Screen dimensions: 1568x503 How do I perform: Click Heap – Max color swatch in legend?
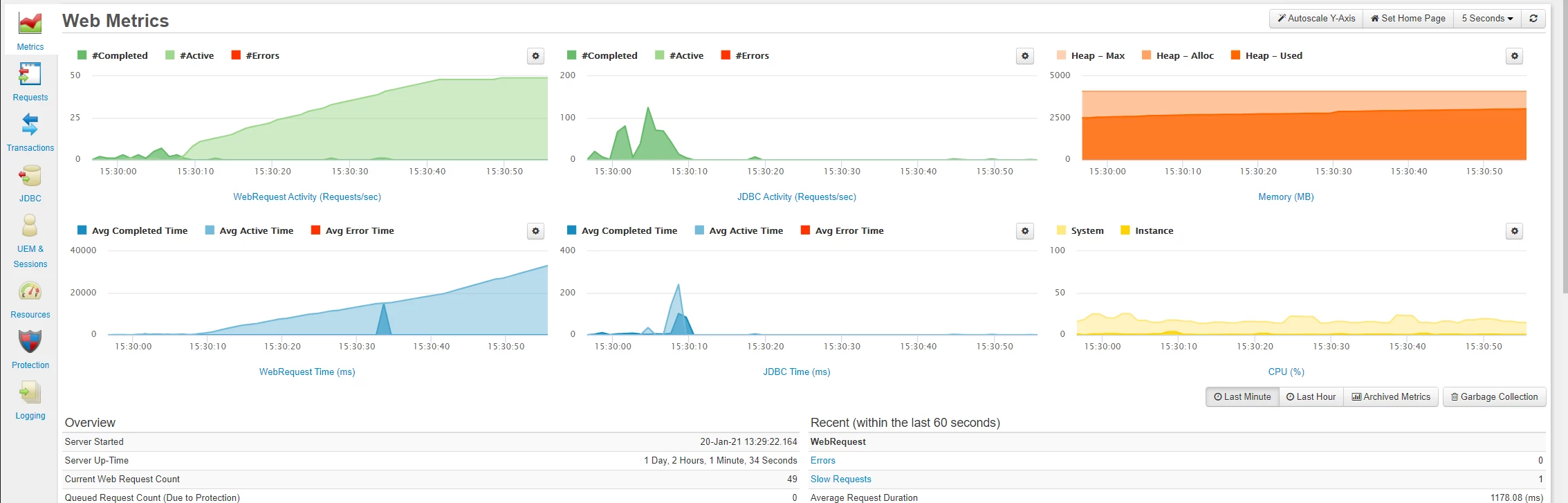pyautogui.click(x=1062, y=55)
